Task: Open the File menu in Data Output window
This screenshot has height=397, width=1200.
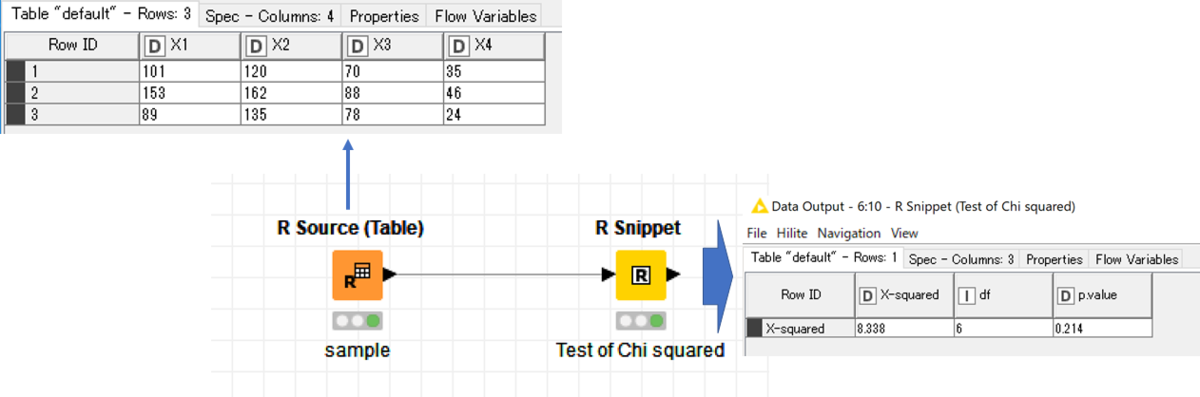Action: (756, 233)
